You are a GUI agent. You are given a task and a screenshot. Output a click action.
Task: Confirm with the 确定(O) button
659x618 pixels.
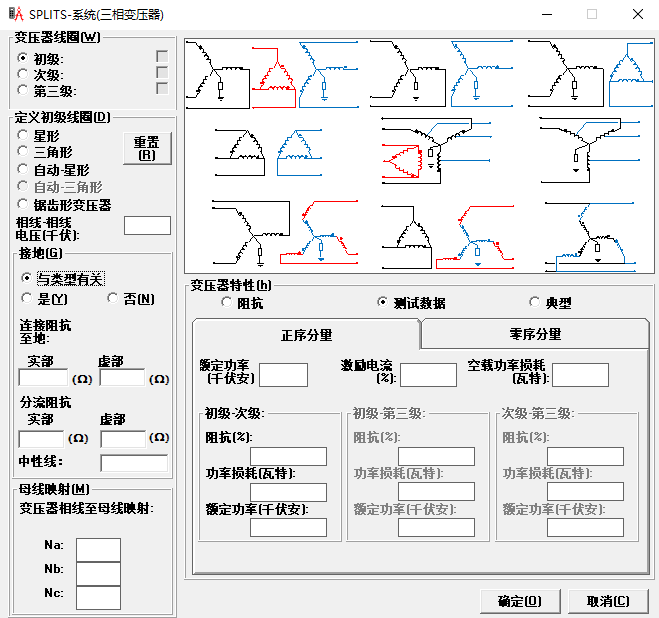coord(519,601)
